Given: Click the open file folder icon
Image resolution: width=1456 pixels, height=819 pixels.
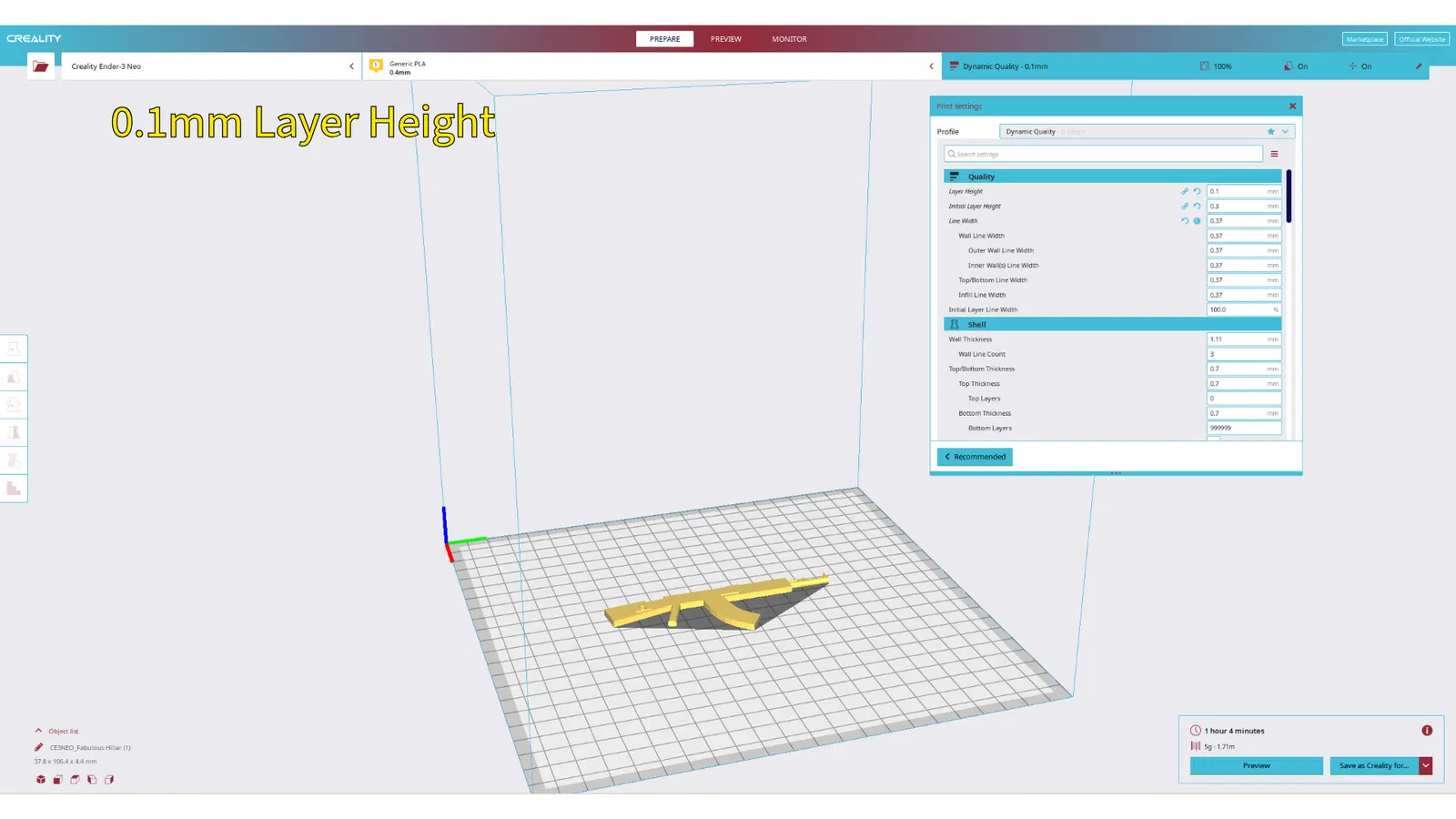Looking at the screenshot, I should 40,66.
